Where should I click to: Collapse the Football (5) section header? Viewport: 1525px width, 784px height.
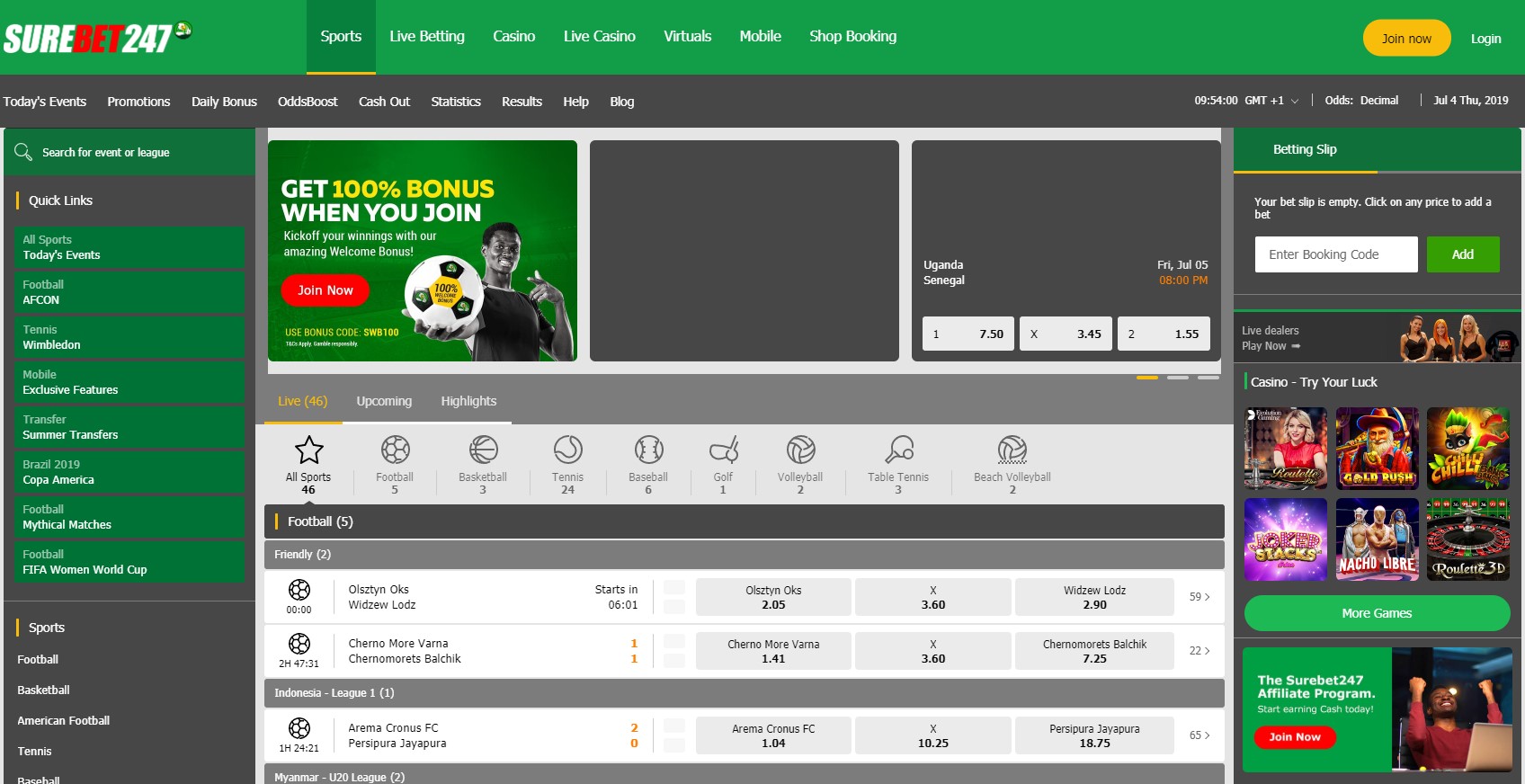coord(745,521)
